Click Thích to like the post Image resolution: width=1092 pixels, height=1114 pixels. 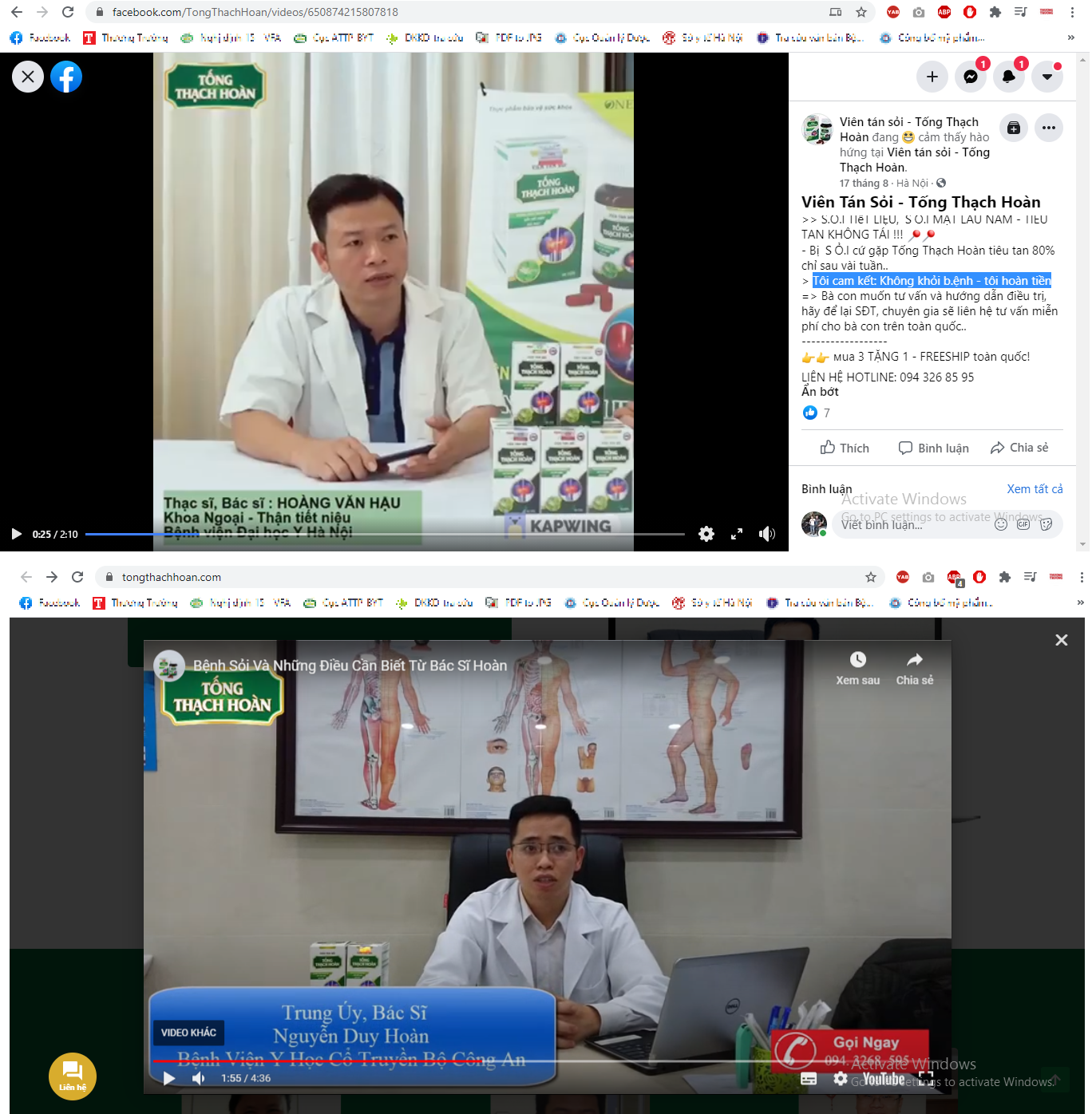(845, 448)
